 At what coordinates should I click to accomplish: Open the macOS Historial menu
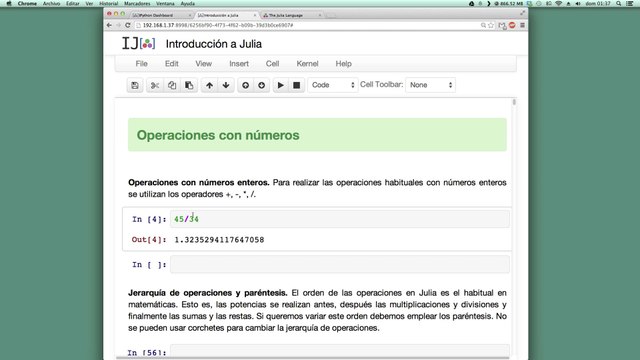coord(109,3)
